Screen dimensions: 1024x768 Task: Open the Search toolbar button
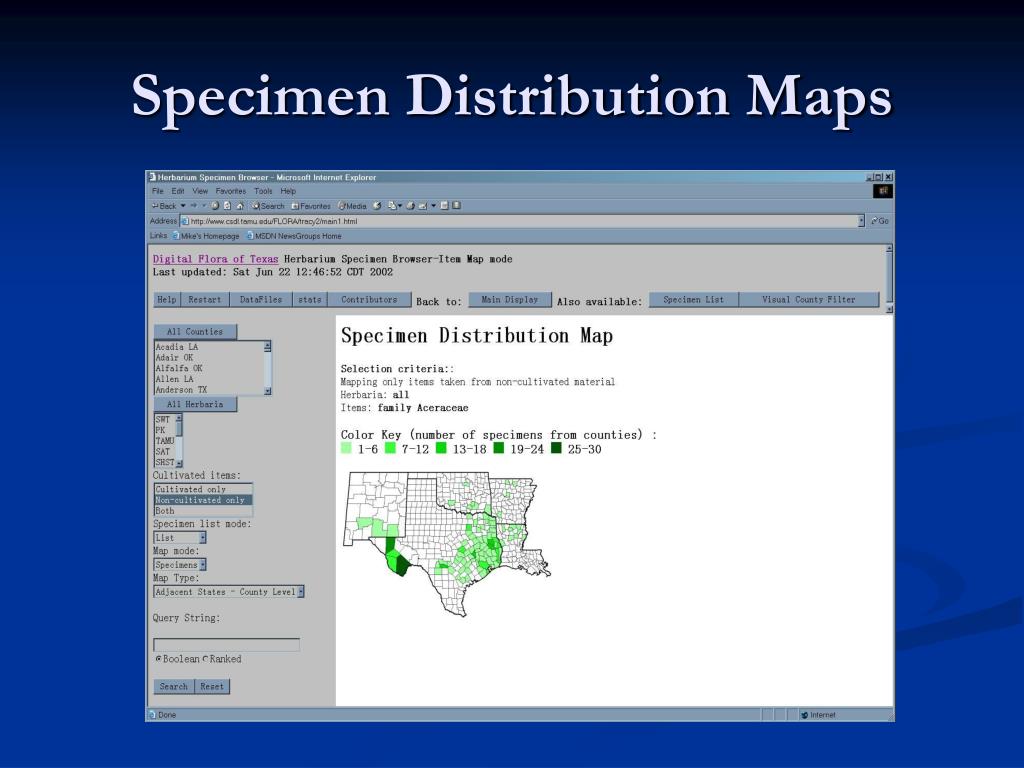coord(268,206)
